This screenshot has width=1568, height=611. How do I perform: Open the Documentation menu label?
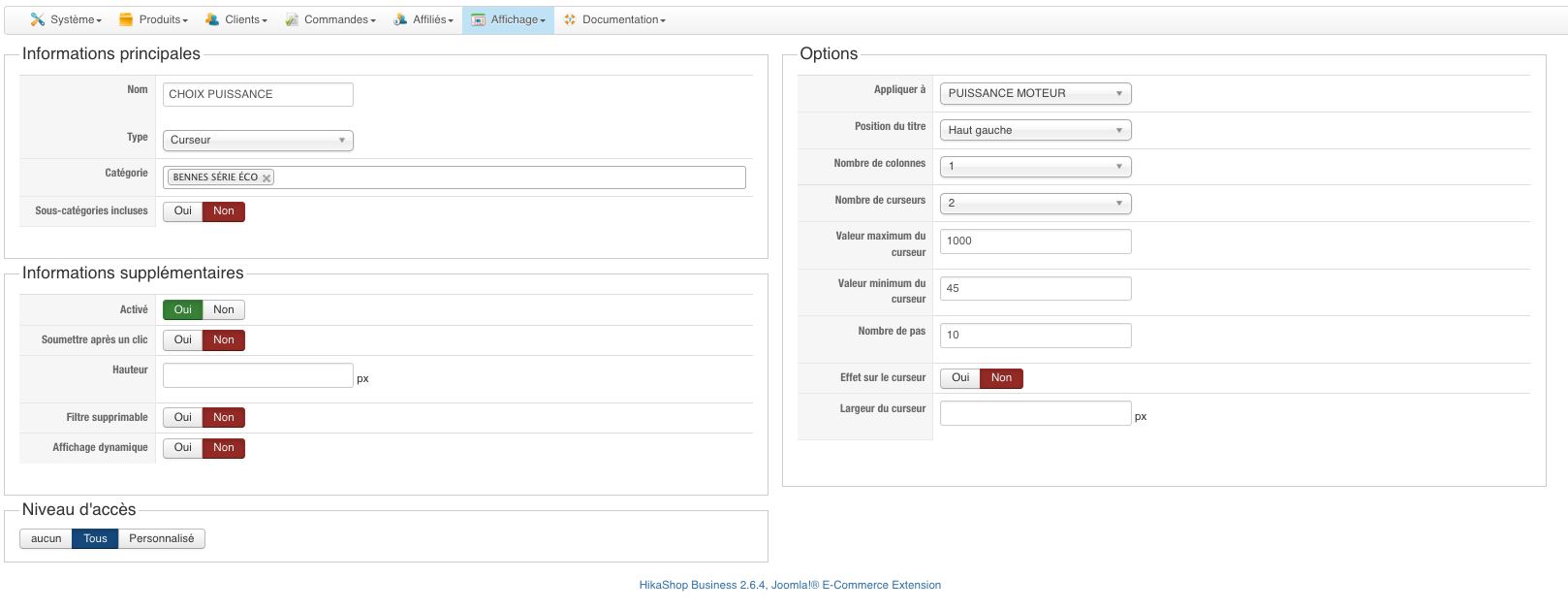(621, 19)
